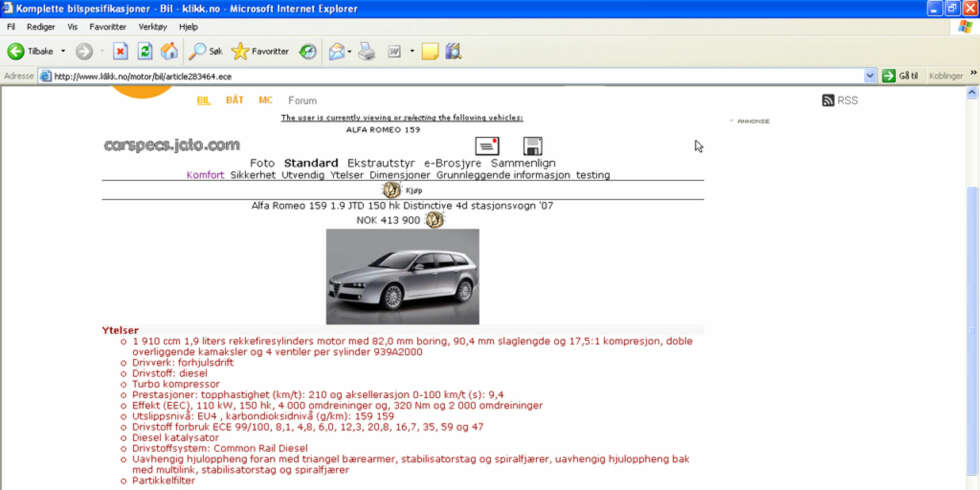The height and width of the screenshot is (490, 980).
Task: Select the ALFA ROMEO 159 heading text
Action: point(383,129)
